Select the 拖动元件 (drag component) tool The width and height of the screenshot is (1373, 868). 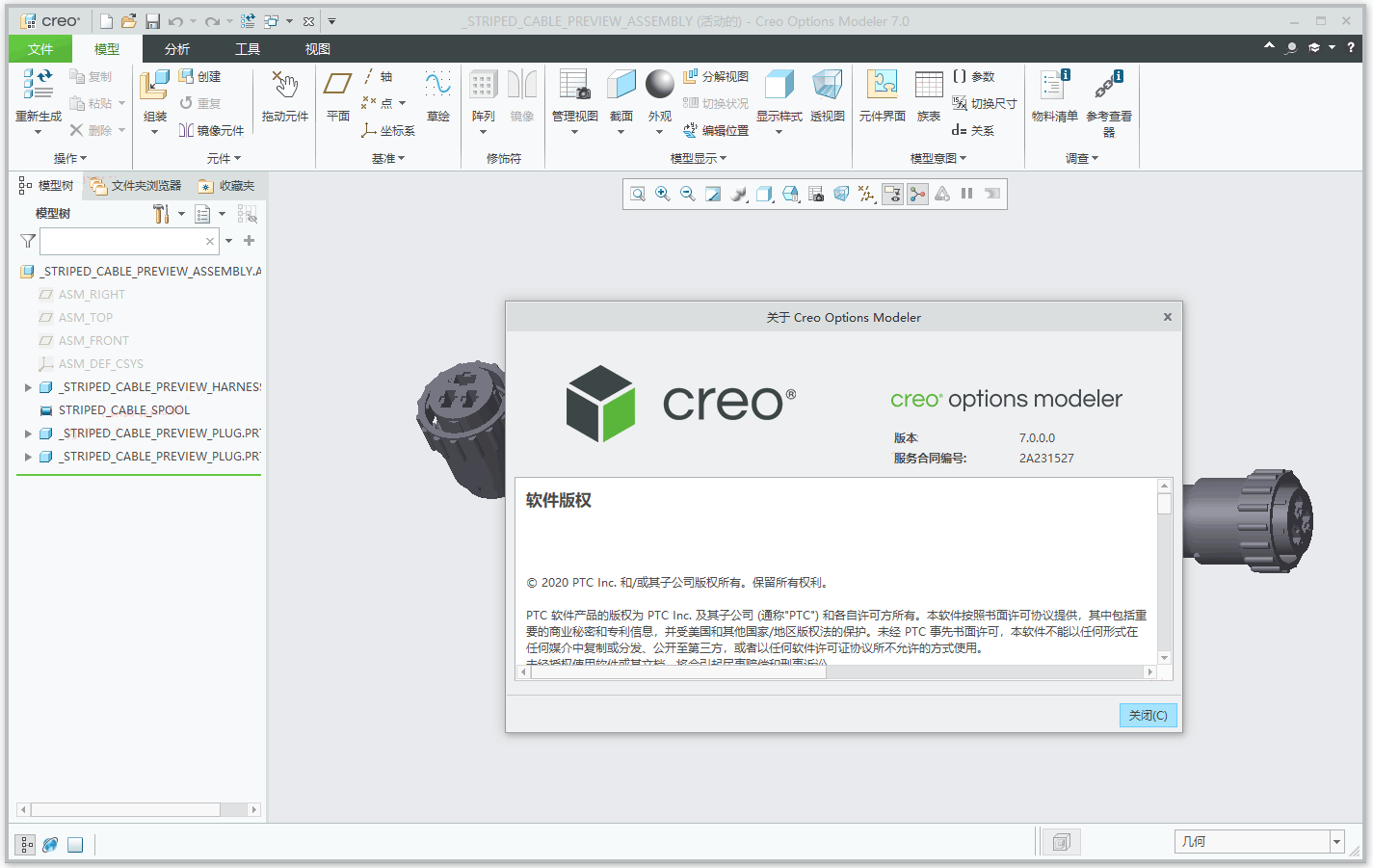(284, 96)
